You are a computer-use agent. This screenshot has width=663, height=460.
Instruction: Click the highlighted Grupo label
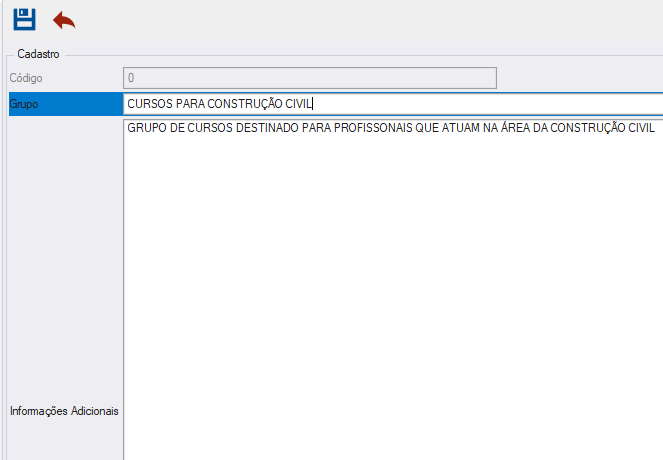click(66, 104)
